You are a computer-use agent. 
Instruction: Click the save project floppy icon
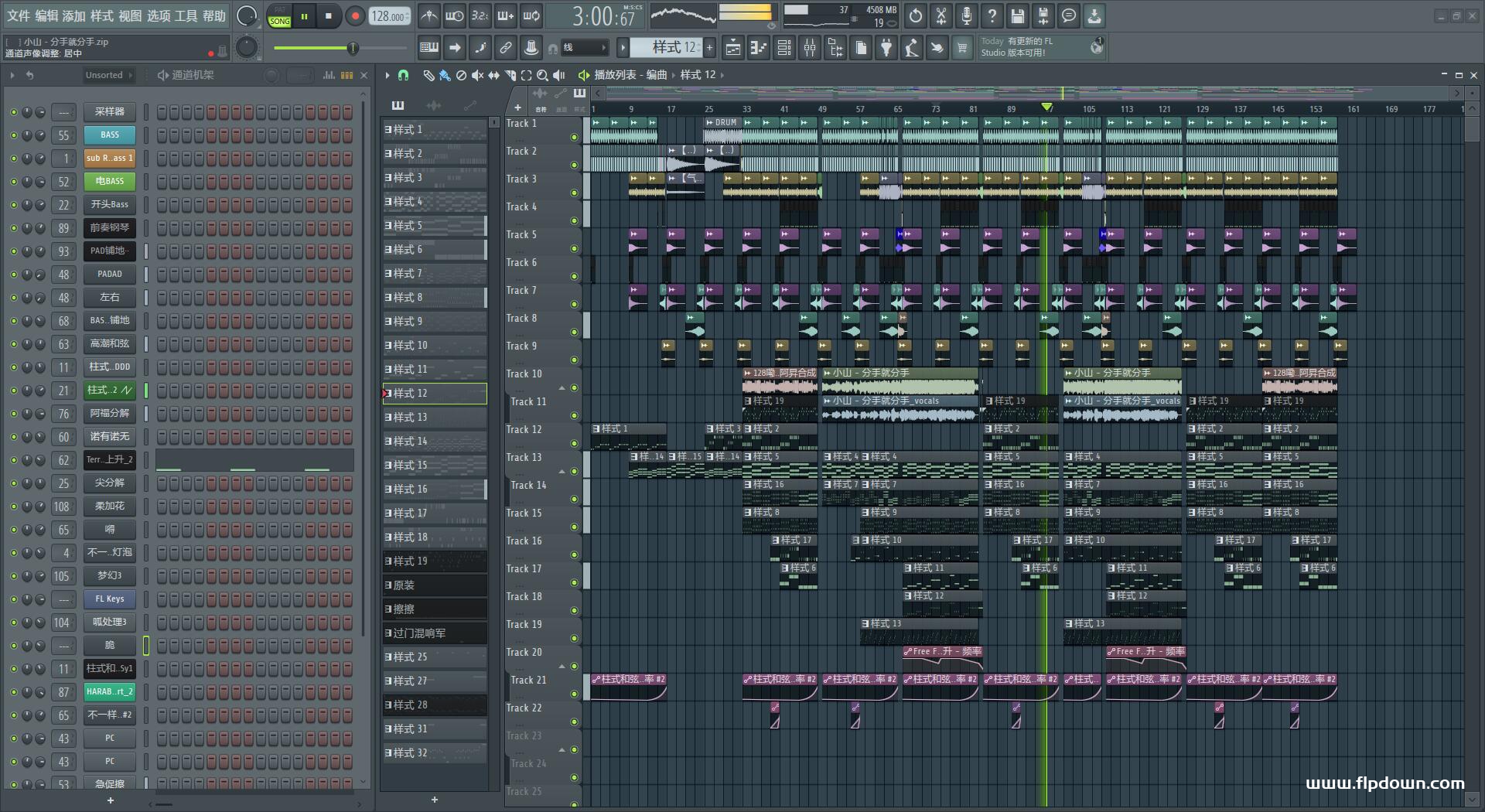(1017, 15)
